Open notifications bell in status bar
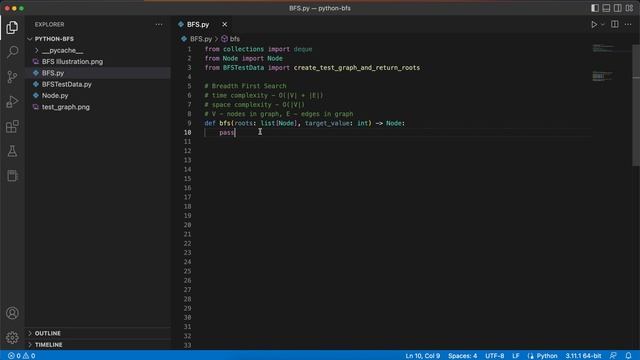Viewport: 640px width, 360px height. pyautogui.click(x=629, y=356)
